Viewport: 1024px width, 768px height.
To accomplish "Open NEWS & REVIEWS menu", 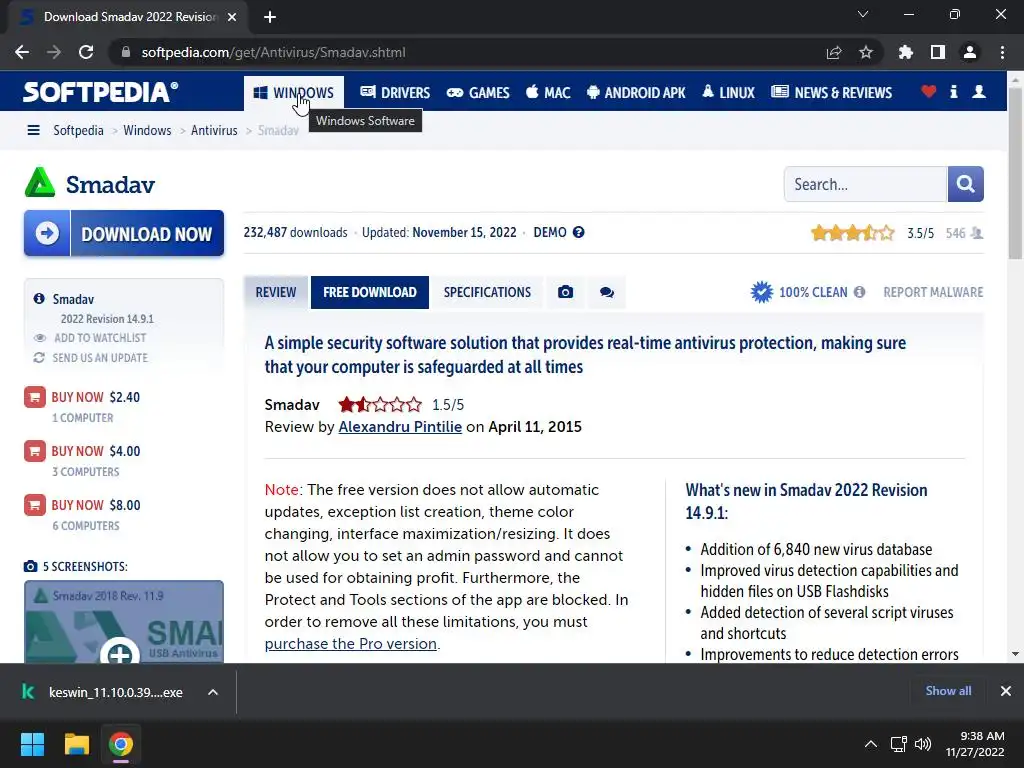I will (831, 93).
